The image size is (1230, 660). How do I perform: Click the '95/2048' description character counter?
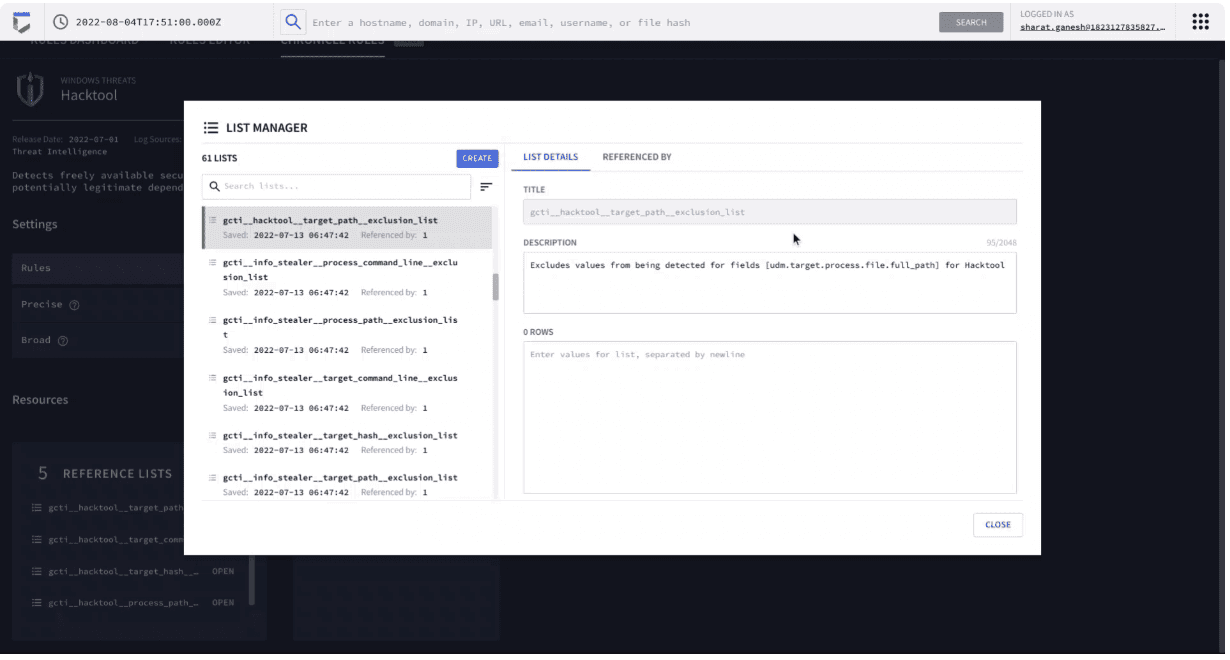[x=1001, y=243]
